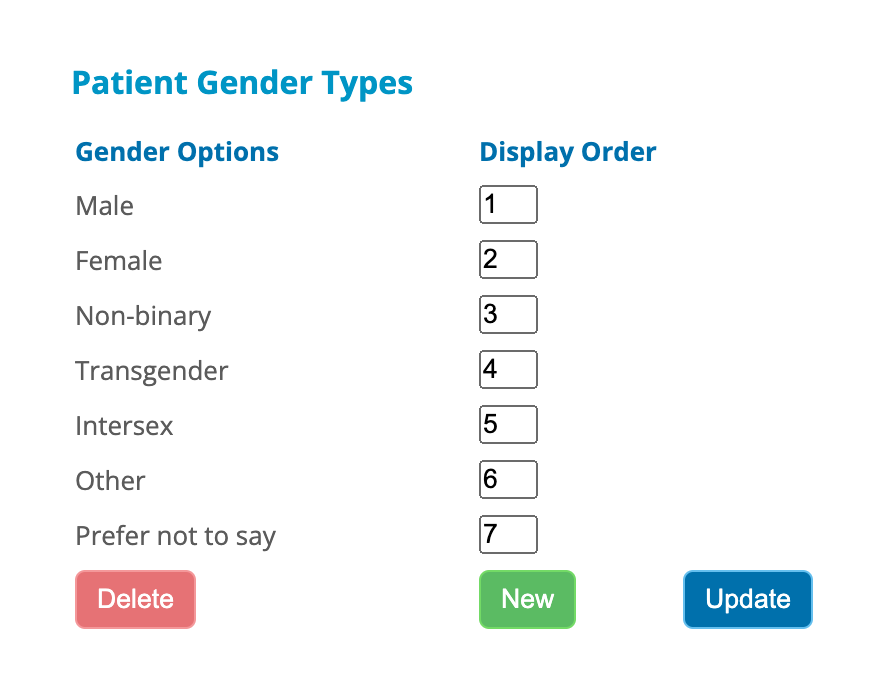Focus the display order field for Male
Viewport: 886px width, 696px height.
coord(508,205)
